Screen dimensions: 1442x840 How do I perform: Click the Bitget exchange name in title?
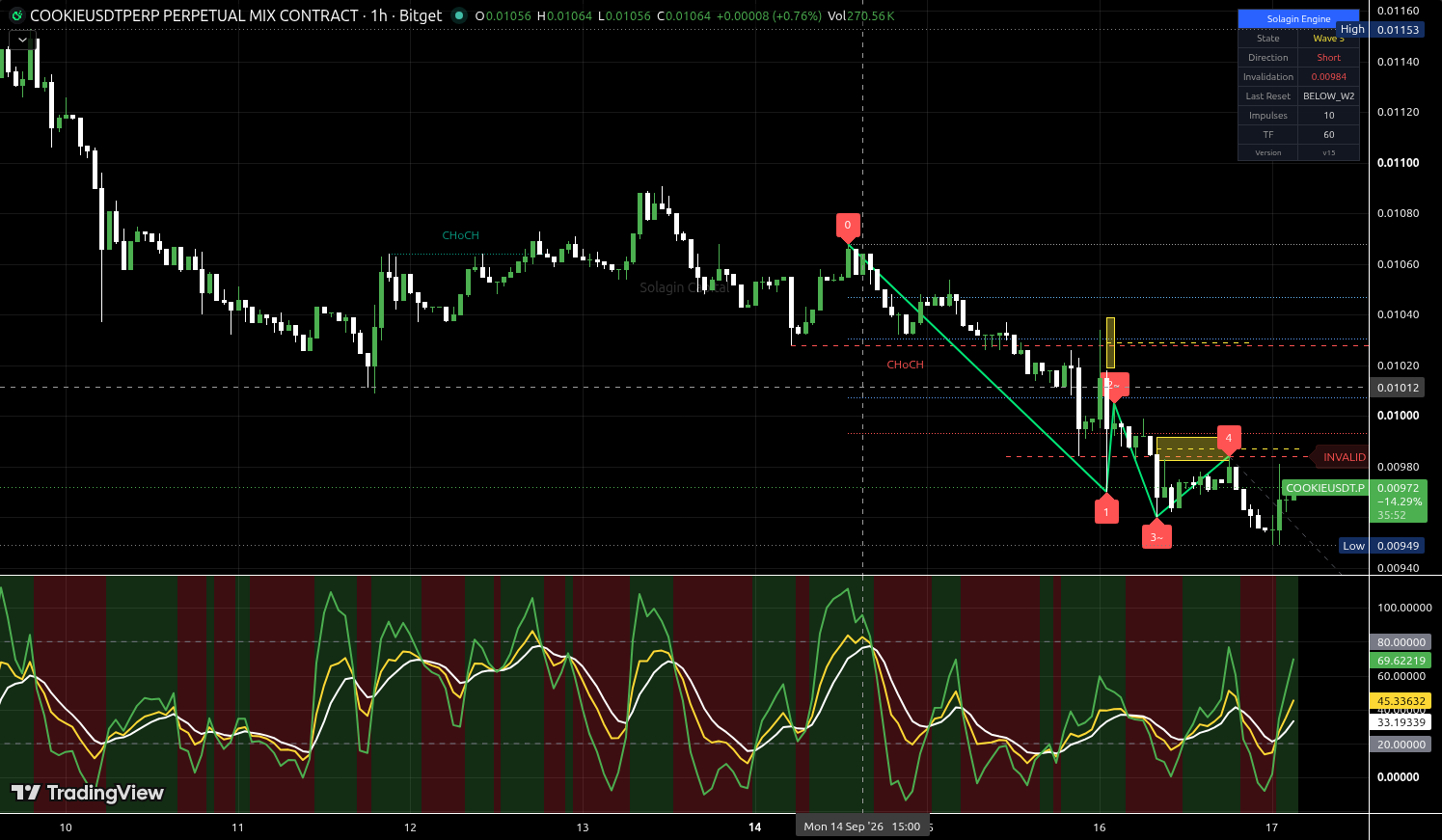(421, 15)
